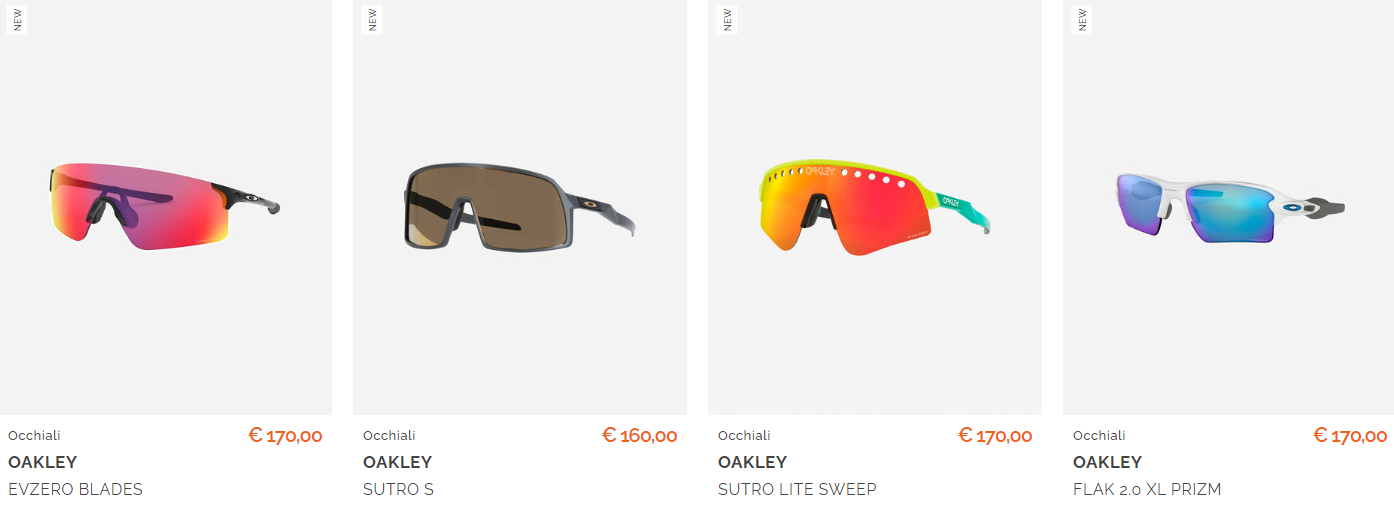Screen dimensions: 1394x505
Task: Click the NEW badge on SUTRO LITE SWEEP card
Action: [727, 19]
